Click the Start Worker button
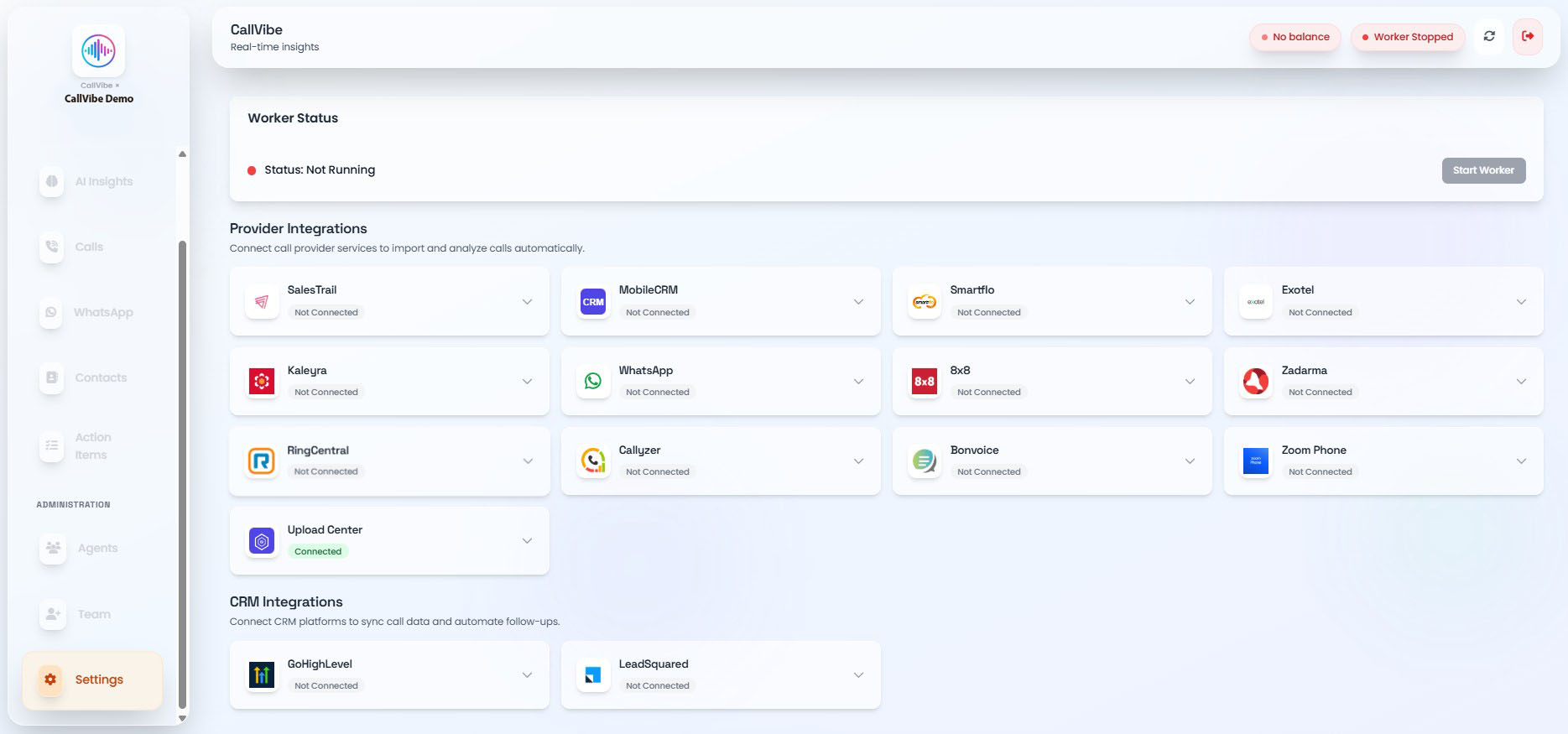The image size is (1568, 734). coord(1483,170)
